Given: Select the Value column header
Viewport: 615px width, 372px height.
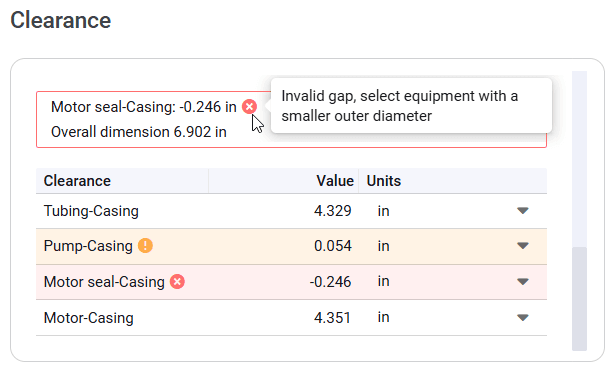Looking at the screenshot, I should pos(335,181).
